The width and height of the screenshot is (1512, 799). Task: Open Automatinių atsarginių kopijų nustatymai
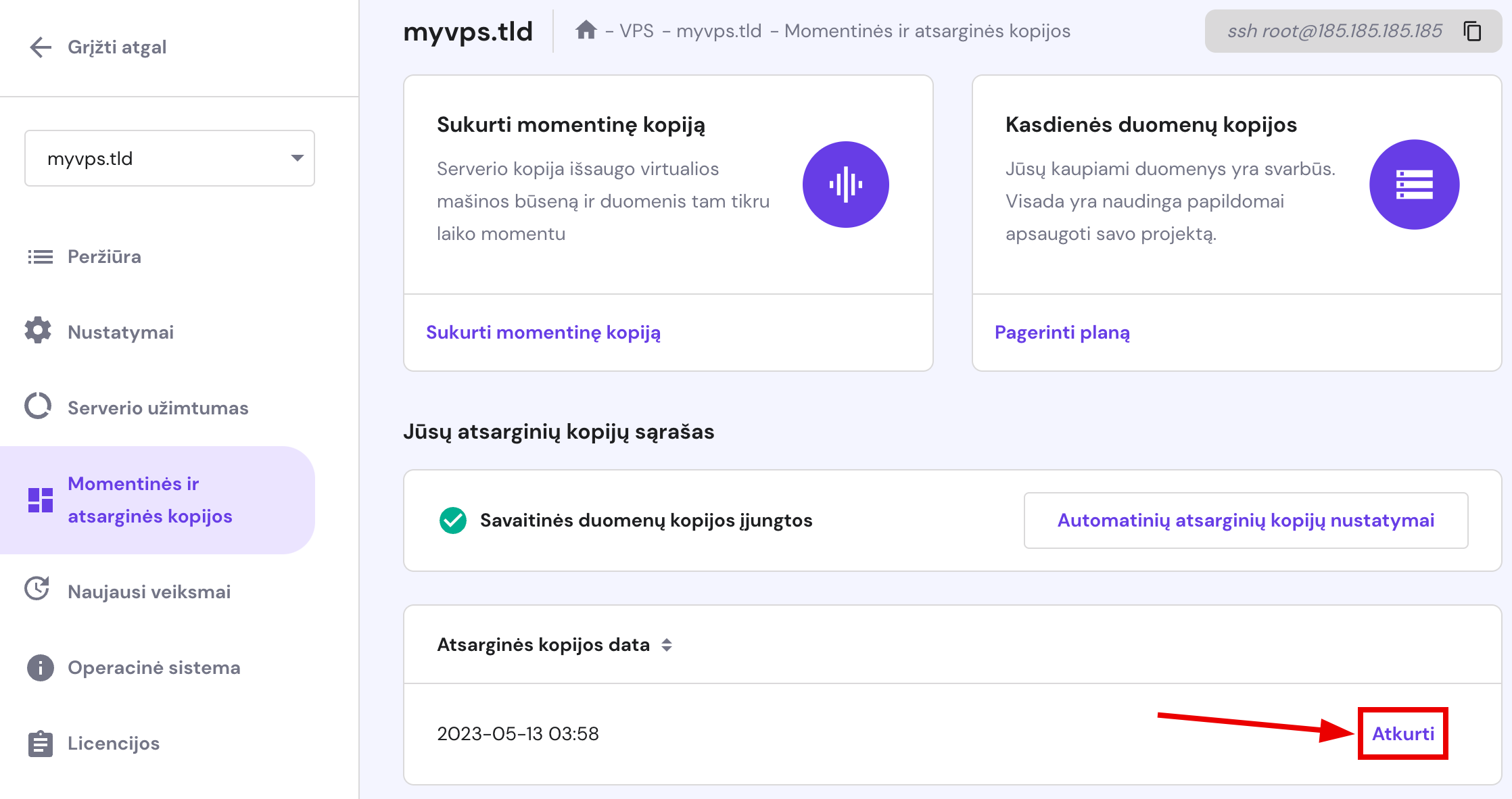tap(1246, 520)
